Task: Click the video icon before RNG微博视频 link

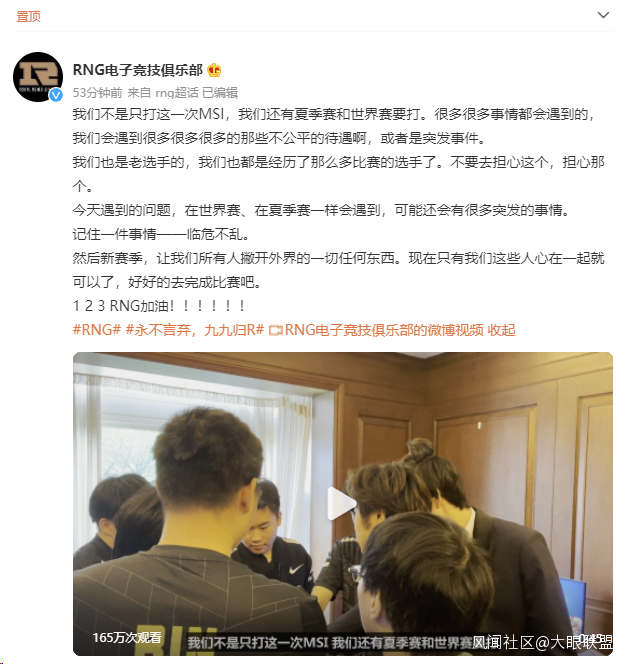Action: click(x=276, y=330)
